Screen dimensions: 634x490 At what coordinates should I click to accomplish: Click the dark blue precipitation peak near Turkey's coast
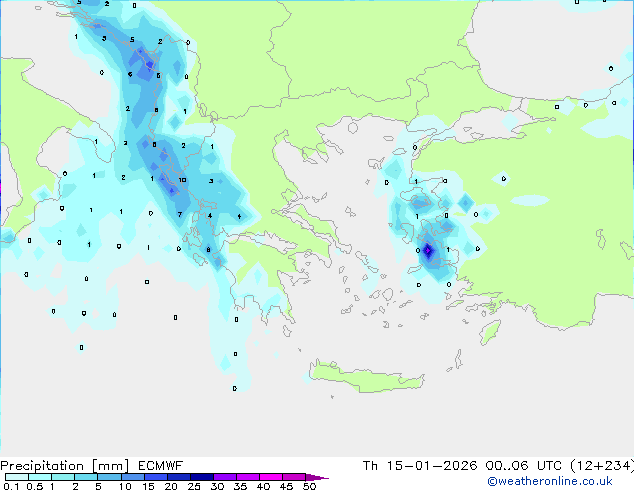click(x=428, y=251)
